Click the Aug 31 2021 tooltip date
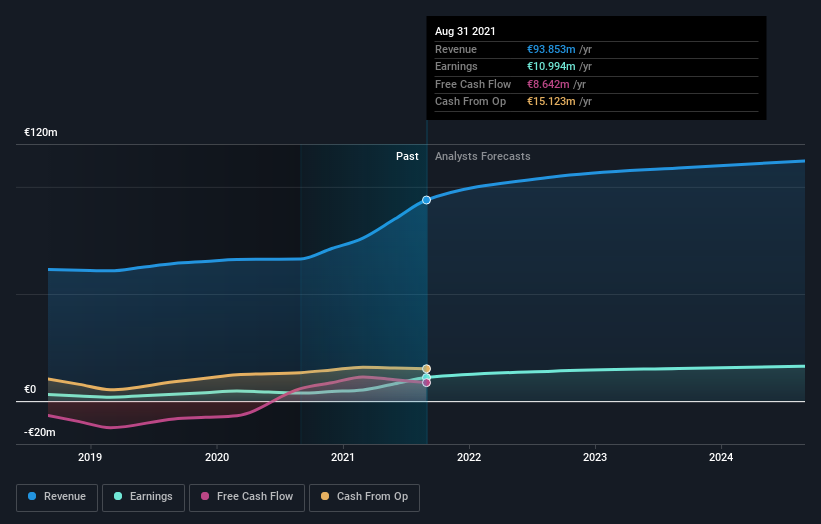 point(465,31)
